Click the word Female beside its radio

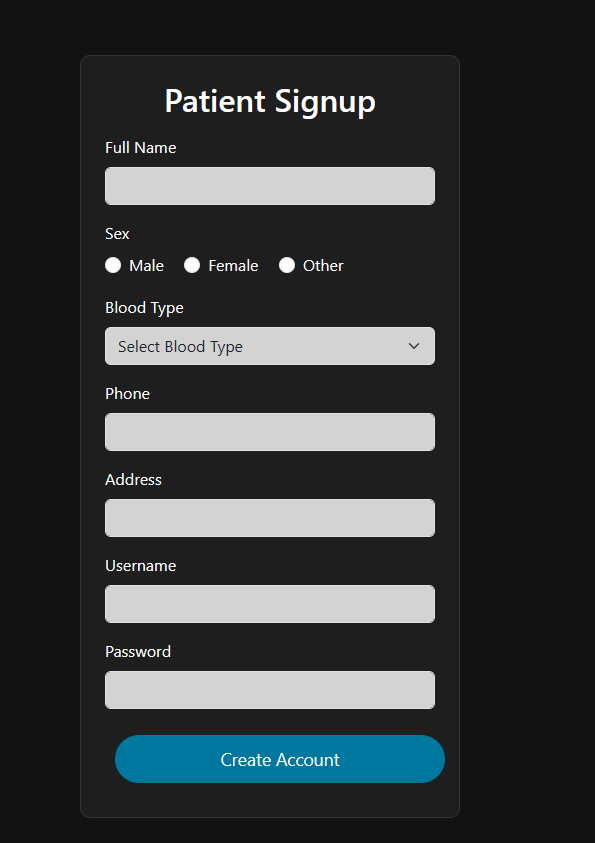(x=233, y=266)
